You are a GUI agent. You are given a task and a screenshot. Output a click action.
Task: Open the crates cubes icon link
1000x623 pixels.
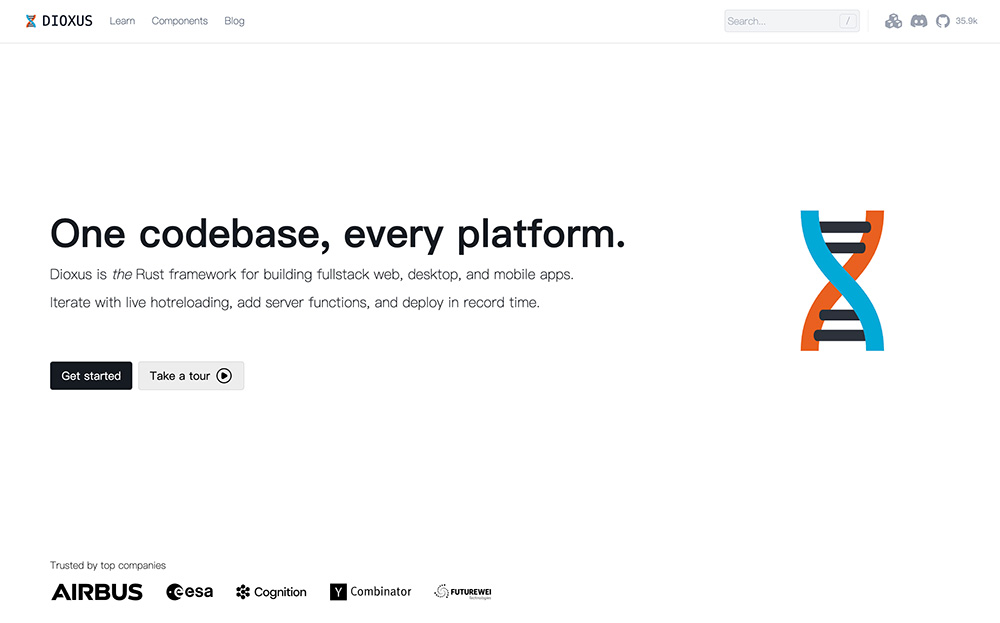(893, 21)
